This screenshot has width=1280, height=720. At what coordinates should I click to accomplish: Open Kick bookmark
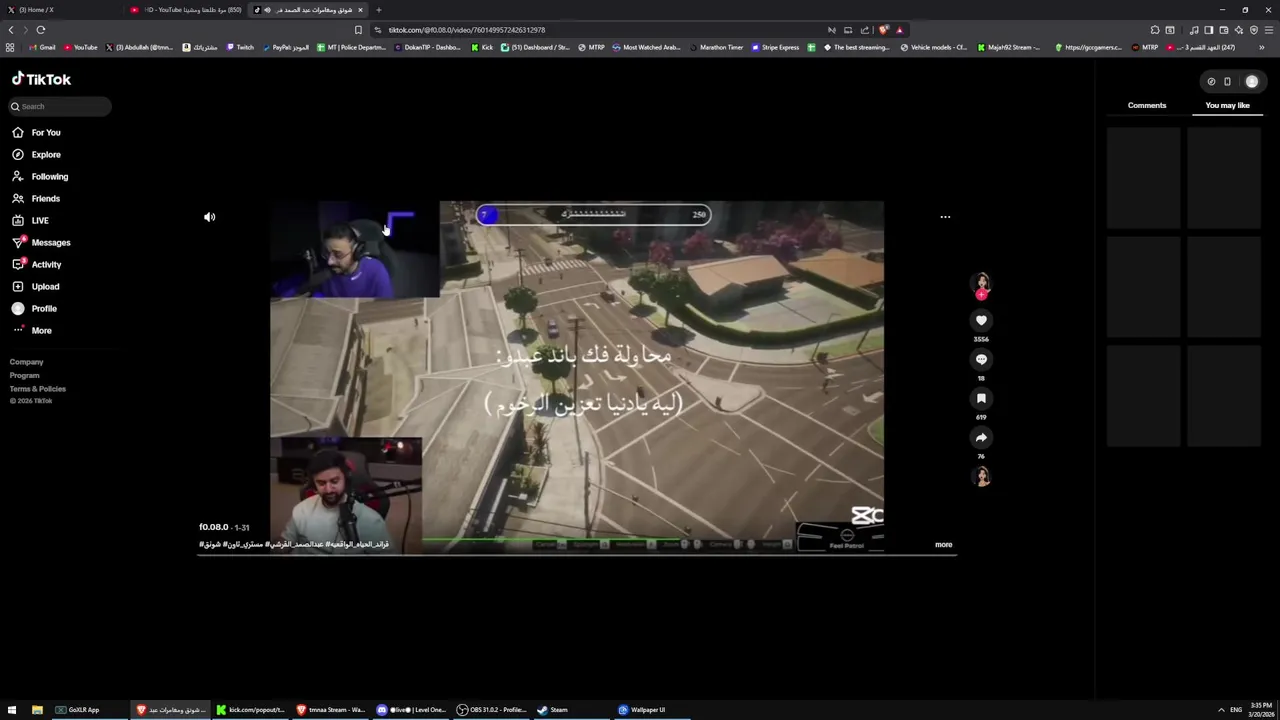(x=482, y=47)
